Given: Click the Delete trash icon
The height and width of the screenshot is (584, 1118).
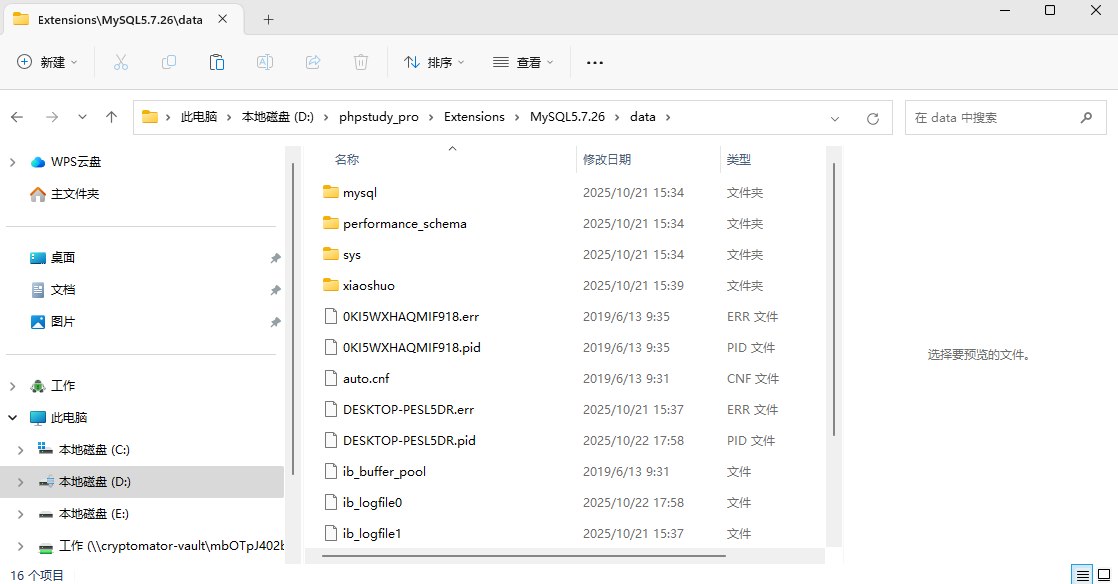Looking at the screenshot, I should 361,62.
